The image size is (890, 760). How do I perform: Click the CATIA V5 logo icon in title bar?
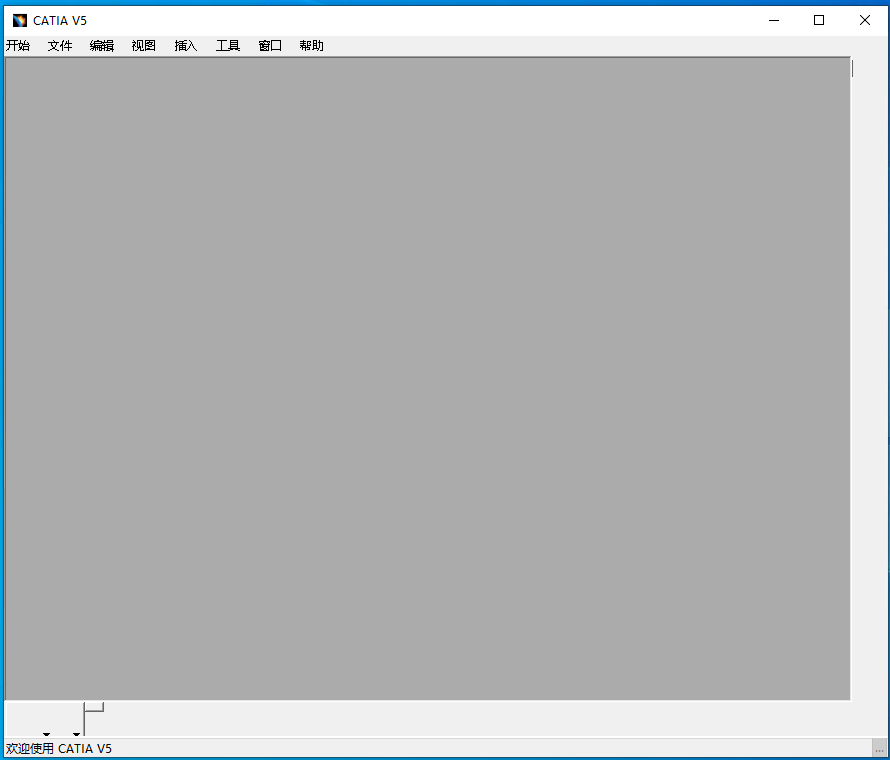point(20,20)
